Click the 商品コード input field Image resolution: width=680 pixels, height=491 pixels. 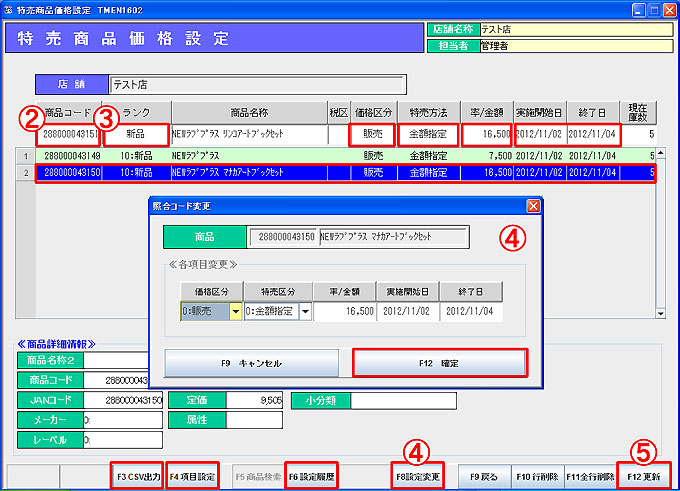coord(68,134)
